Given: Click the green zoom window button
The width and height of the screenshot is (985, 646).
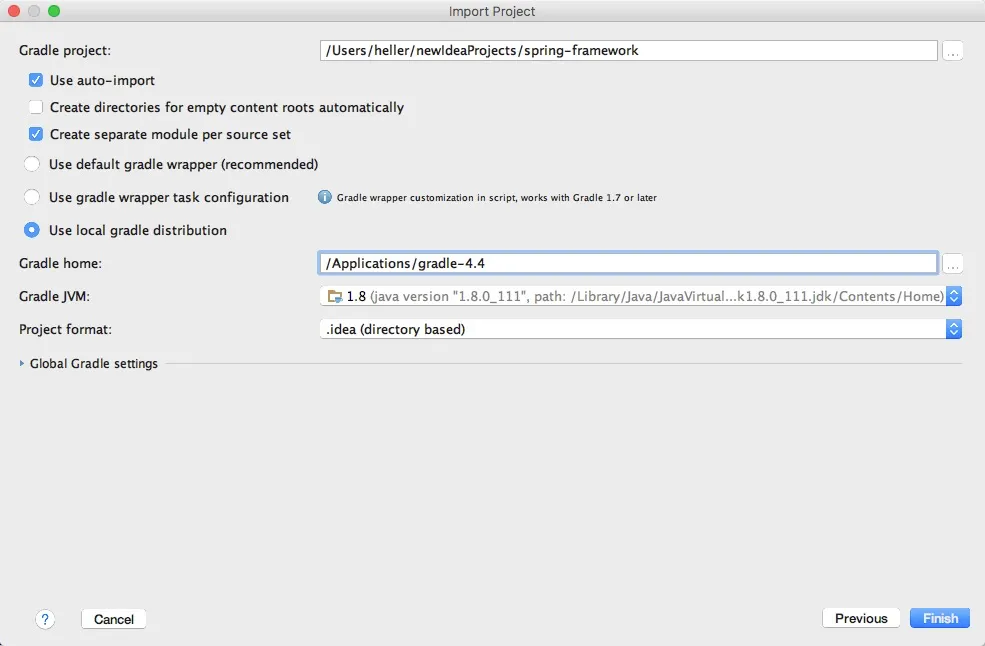Looking at the screenshot, I should coord(54,11).
